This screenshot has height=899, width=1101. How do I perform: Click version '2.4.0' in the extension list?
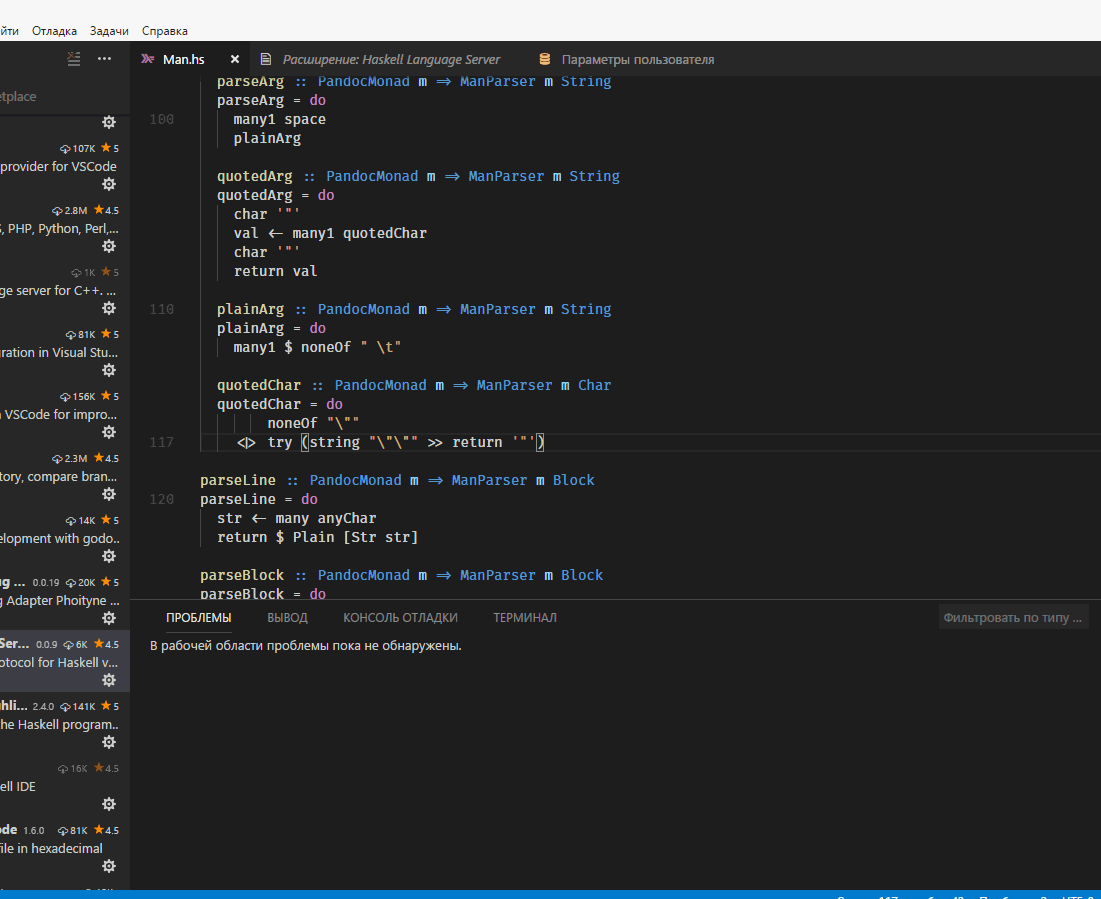[x=43, y=707]
